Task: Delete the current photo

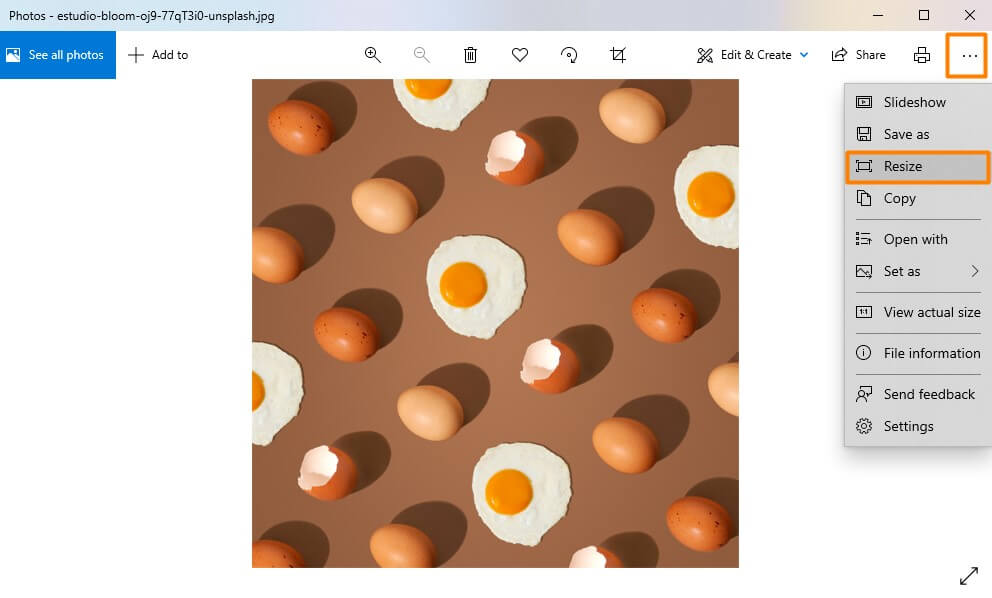Action: tap(470, 55)
